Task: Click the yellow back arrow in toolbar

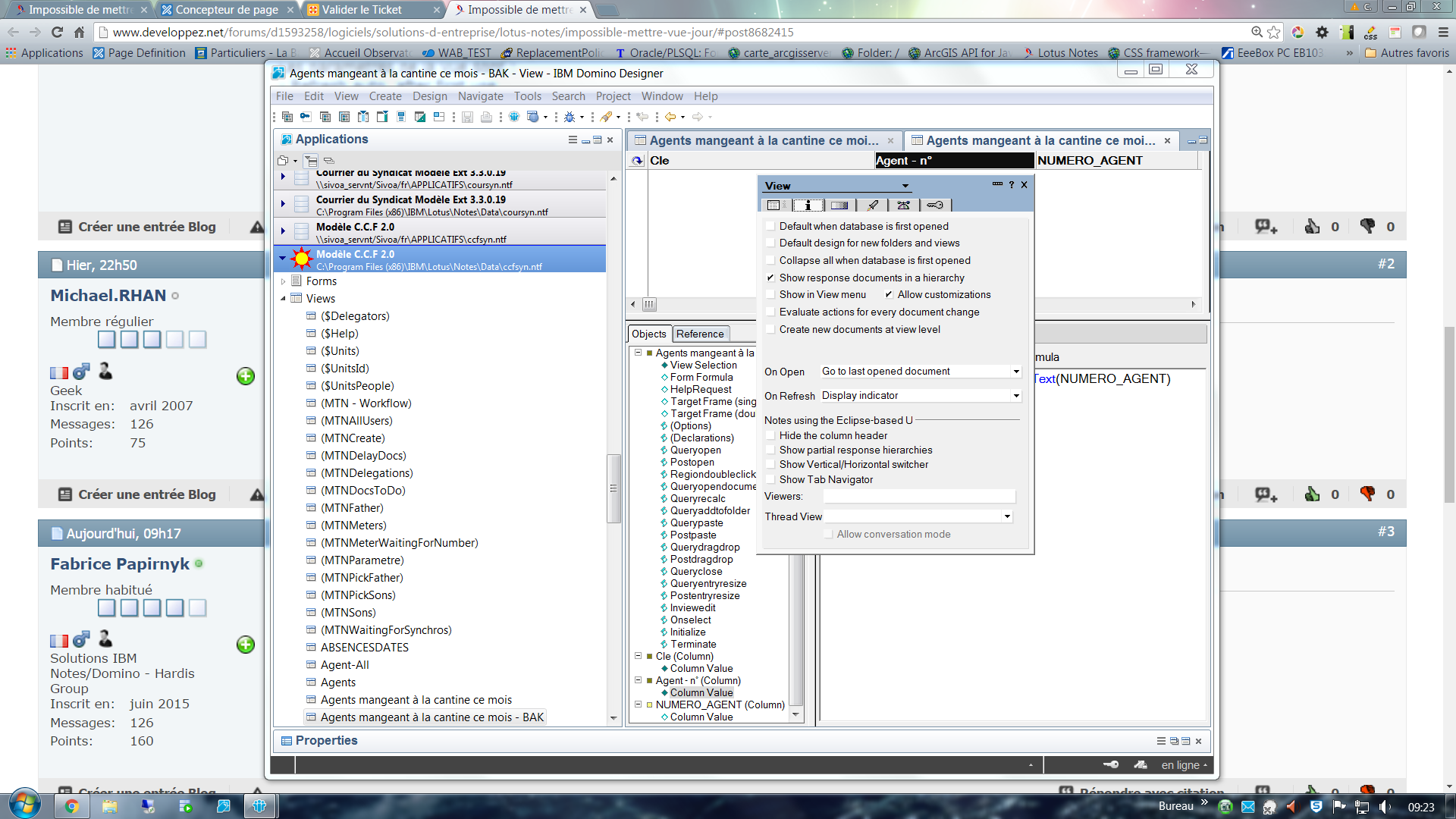Action: (x=670, y=117)
